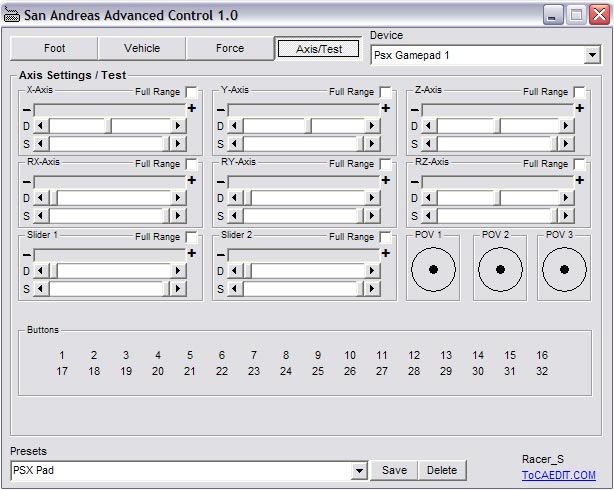Click Z-Axis D scrollbar right arrow
The height and width of the screenshot is (490, 614).
[x=566, y=126]
